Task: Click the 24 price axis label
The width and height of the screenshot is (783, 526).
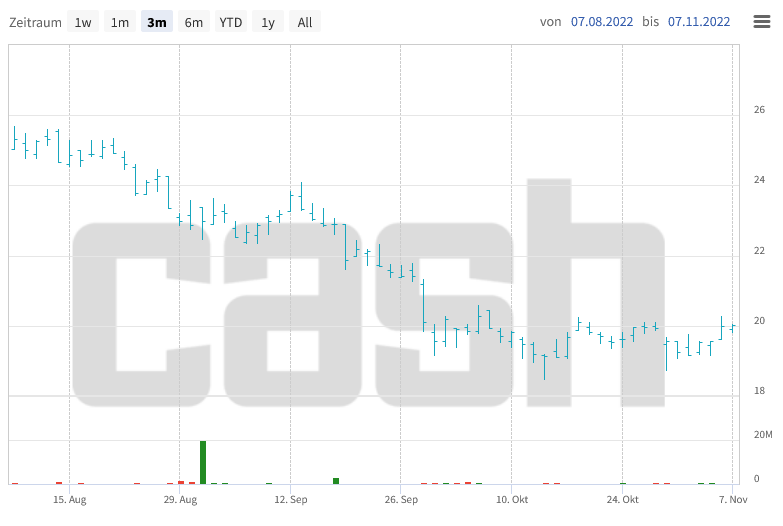Action: tap(759, 179)
